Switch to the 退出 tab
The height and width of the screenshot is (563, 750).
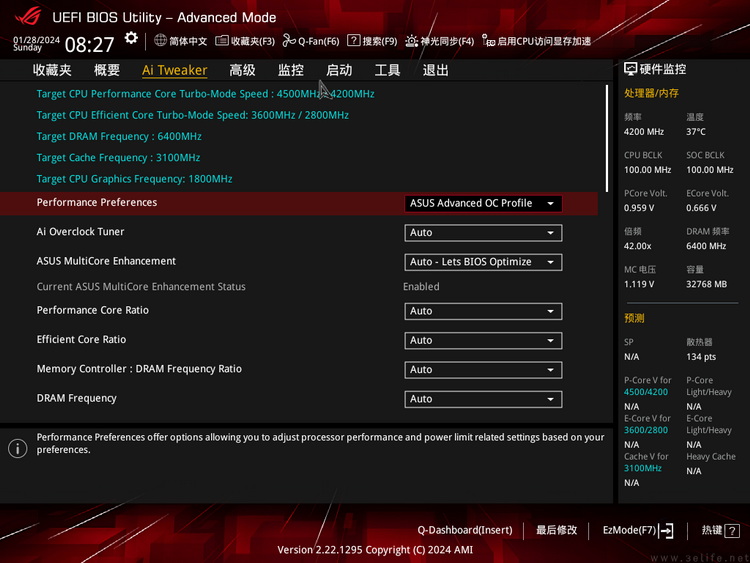pyautogui.click(x=436, y=70)
